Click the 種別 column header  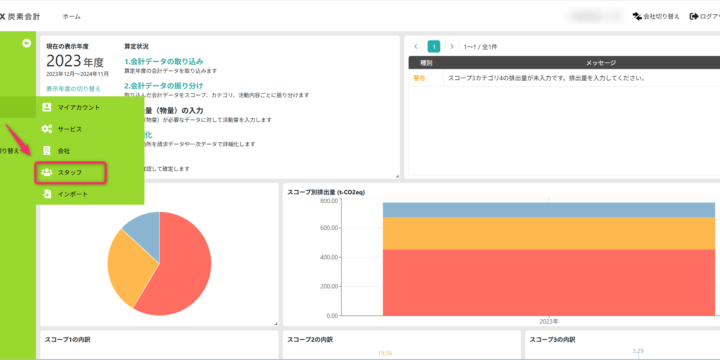tap(426, 63)
